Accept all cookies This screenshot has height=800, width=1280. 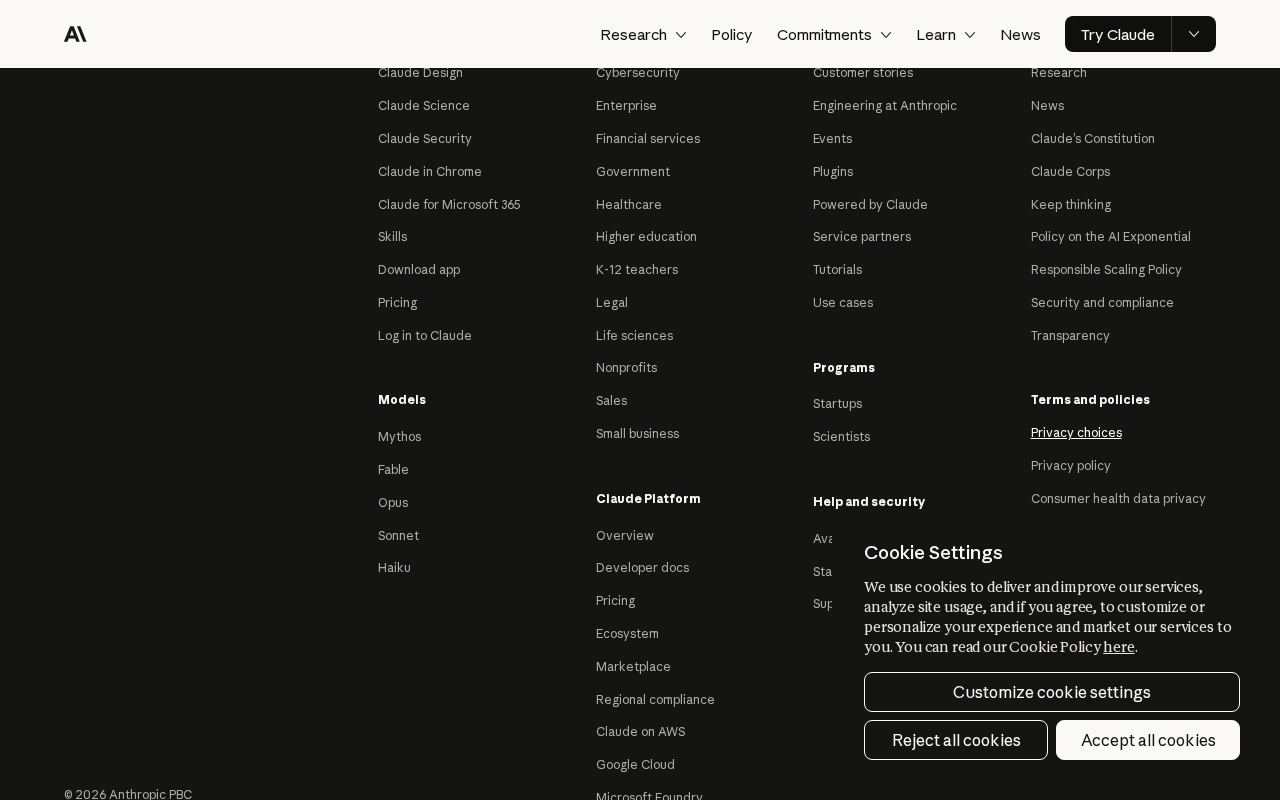tap(1148, 740)
